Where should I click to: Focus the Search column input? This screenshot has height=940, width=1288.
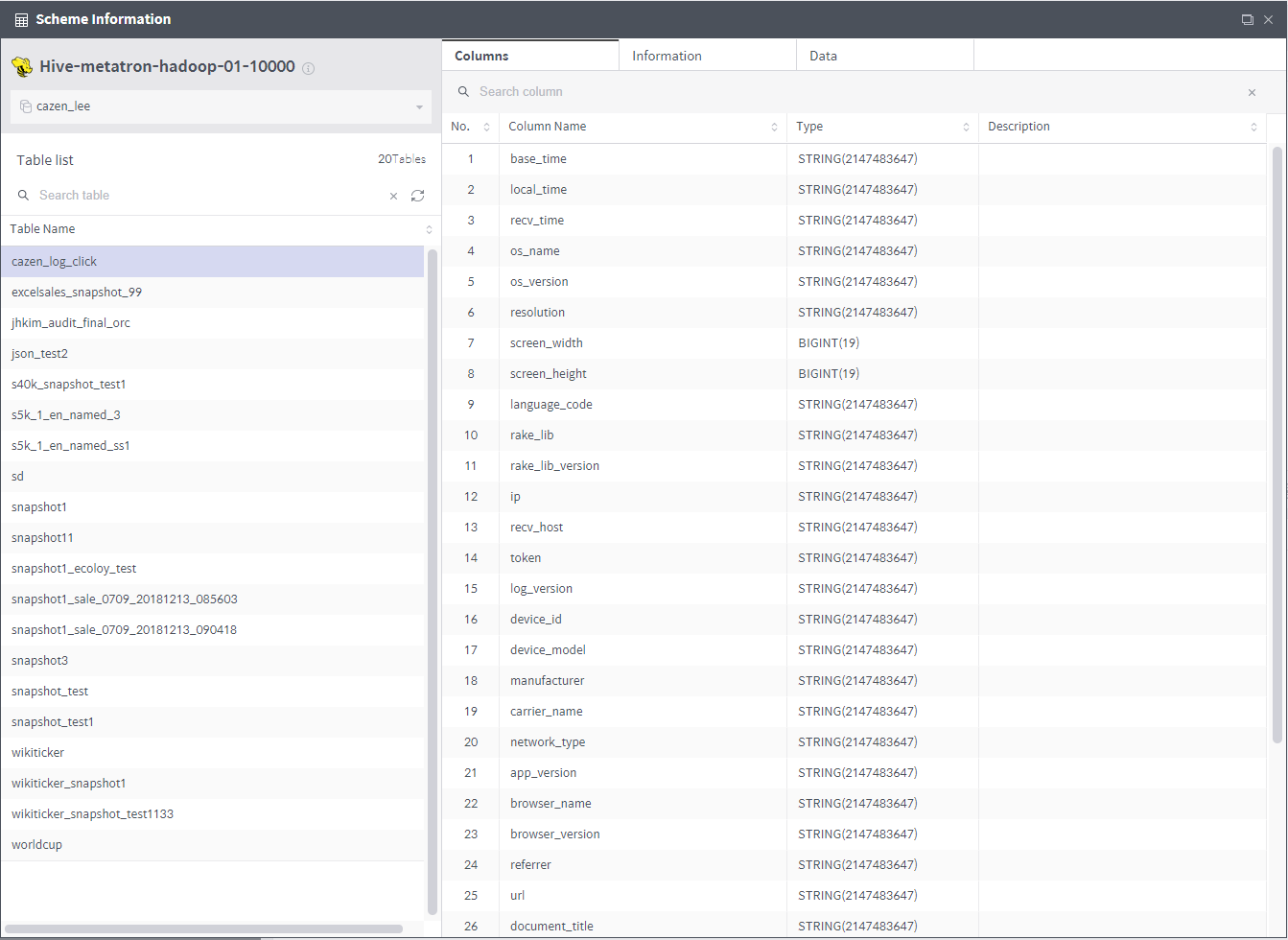[854, 92]
